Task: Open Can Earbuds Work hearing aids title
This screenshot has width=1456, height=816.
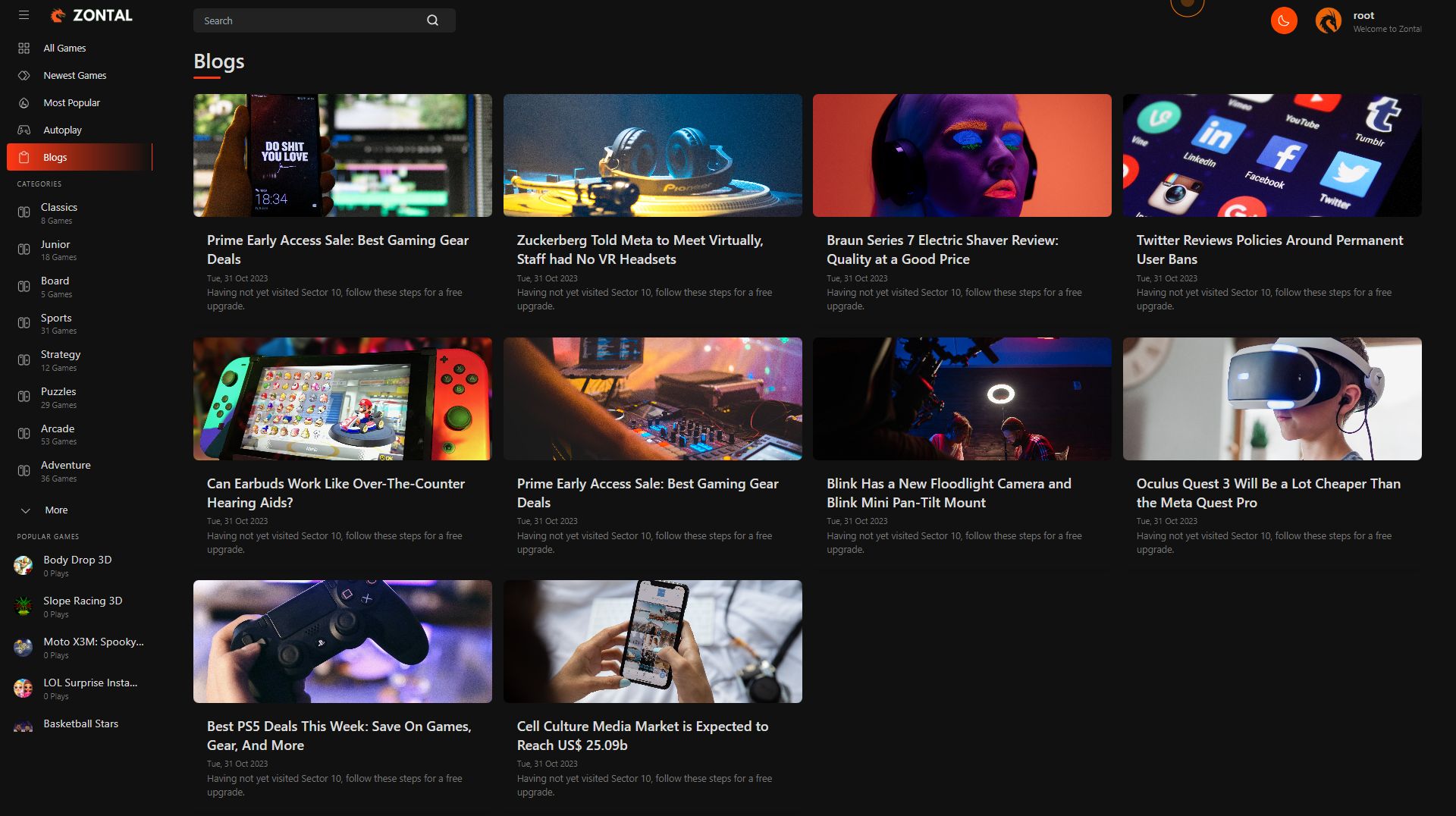Action: point(336,493)
